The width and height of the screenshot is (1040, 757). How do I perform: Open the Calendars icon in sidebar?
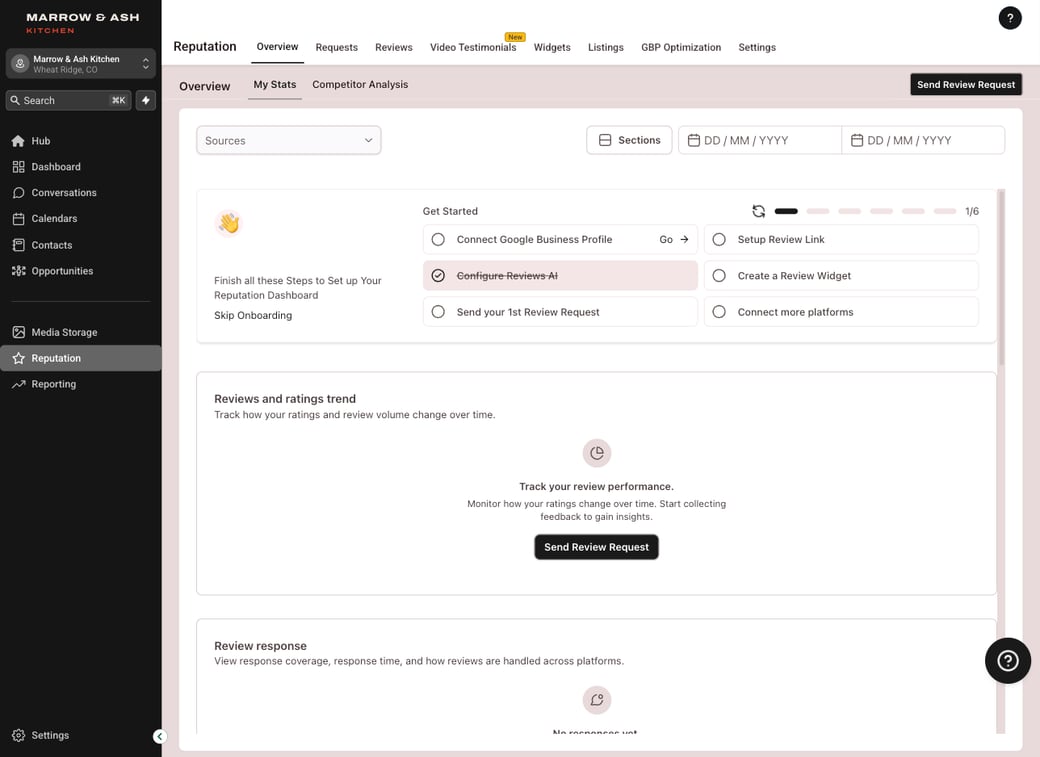18,218
